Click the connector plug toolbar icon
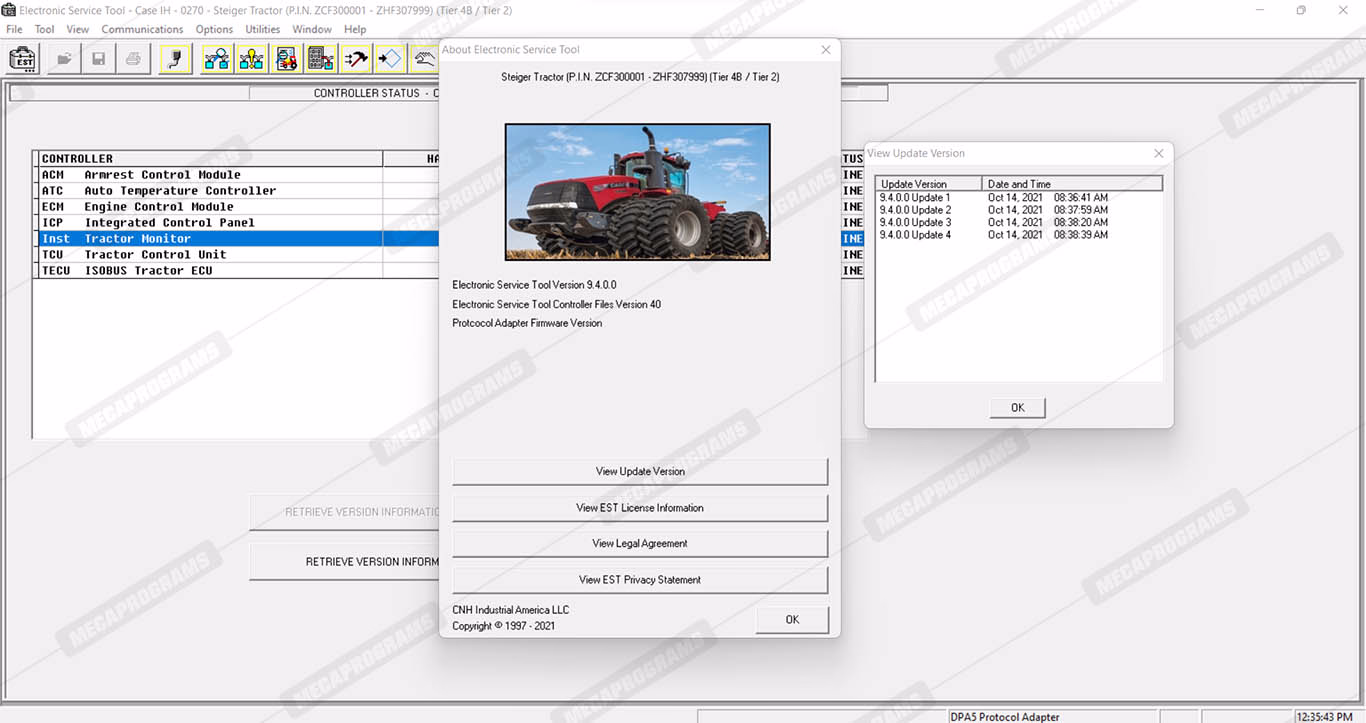 tap(175, 59)
